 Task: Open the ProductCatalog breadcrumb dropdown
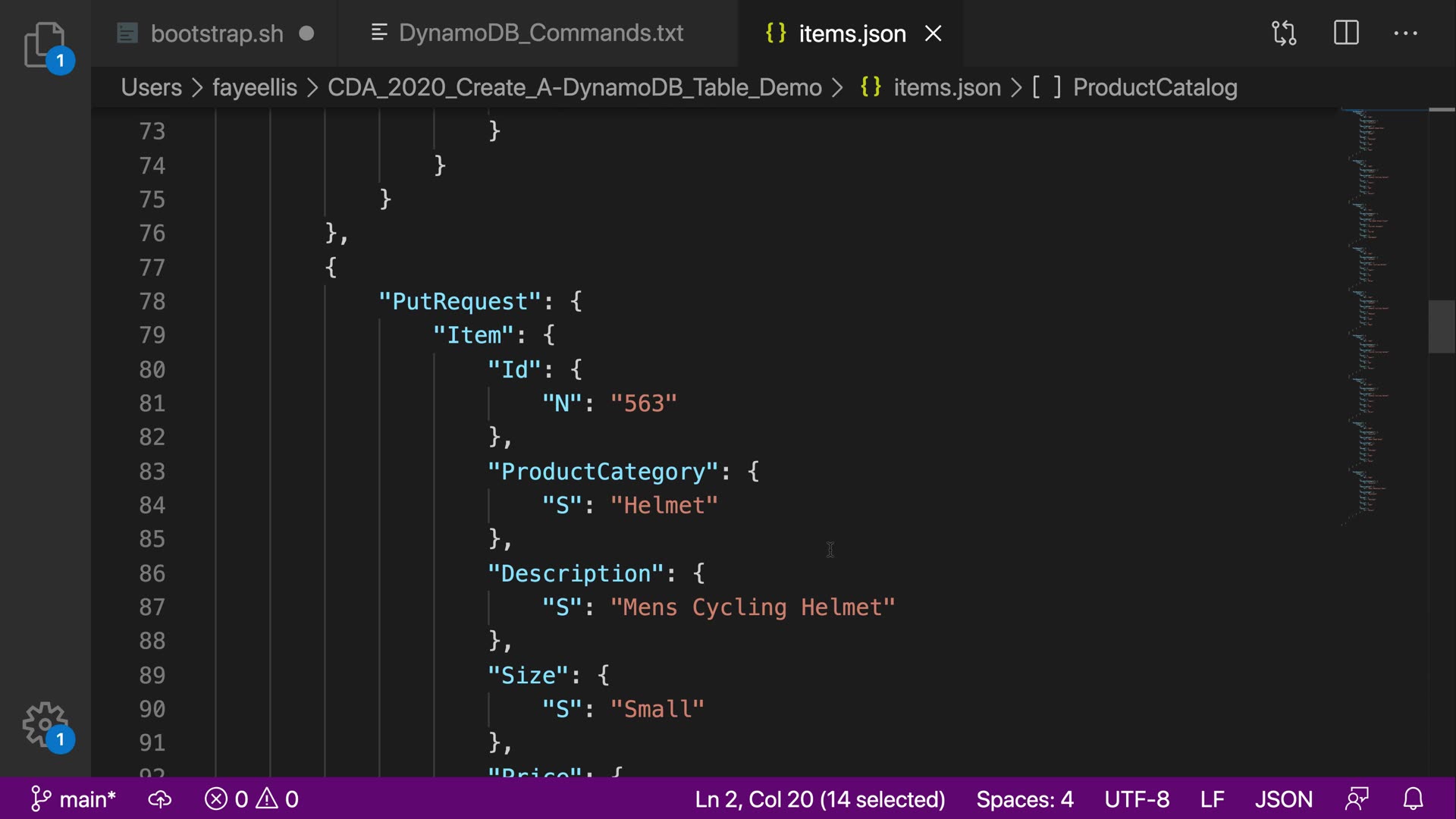[x=1154, y=88]
